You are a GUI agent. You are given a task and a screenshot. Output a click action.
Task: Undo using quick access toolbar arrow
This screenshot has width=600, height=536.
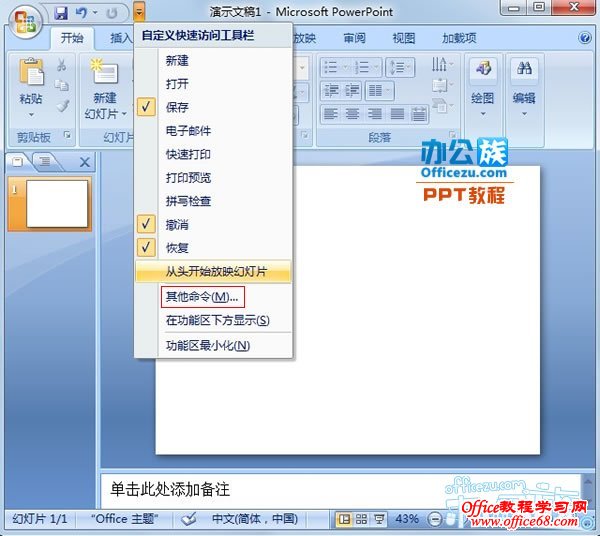81,13
